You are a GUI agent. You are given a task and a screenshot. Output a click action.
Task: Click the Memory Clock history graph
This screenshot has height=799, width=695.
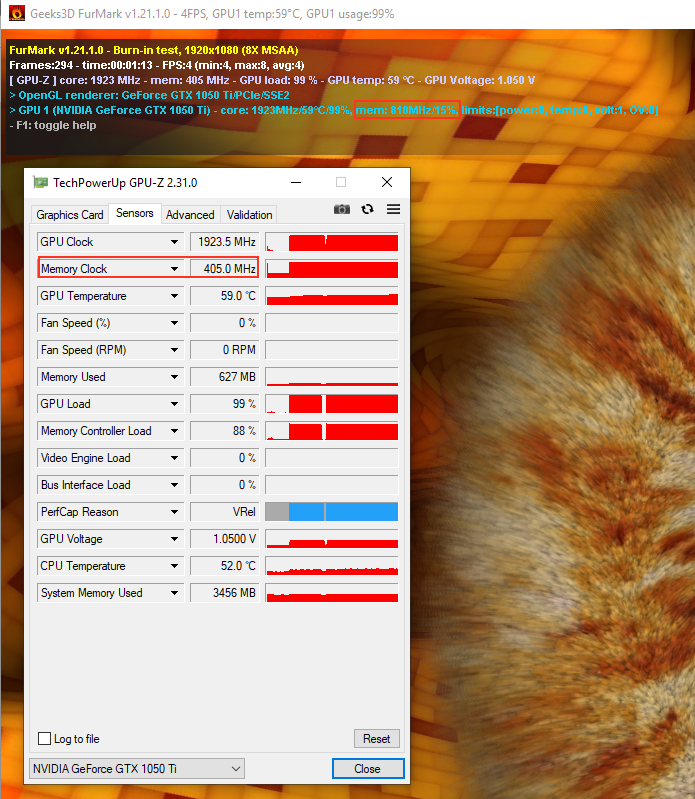point(332,269)
